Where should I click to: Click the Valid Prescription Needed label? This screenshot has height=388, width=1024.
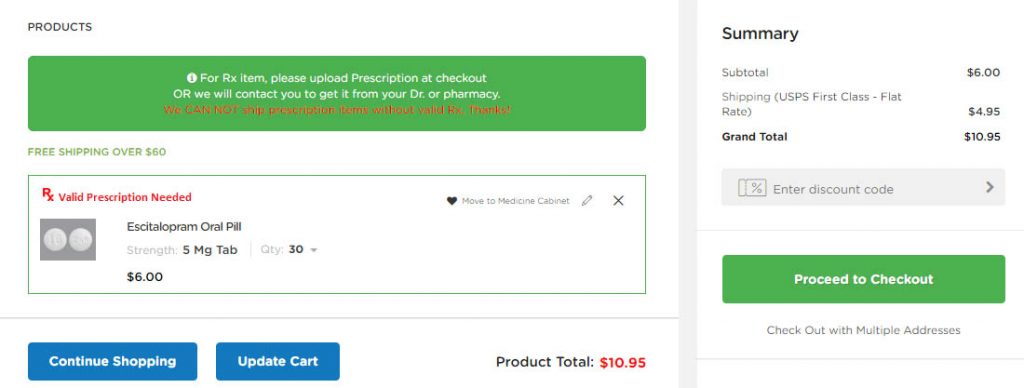tap(125, 197)
